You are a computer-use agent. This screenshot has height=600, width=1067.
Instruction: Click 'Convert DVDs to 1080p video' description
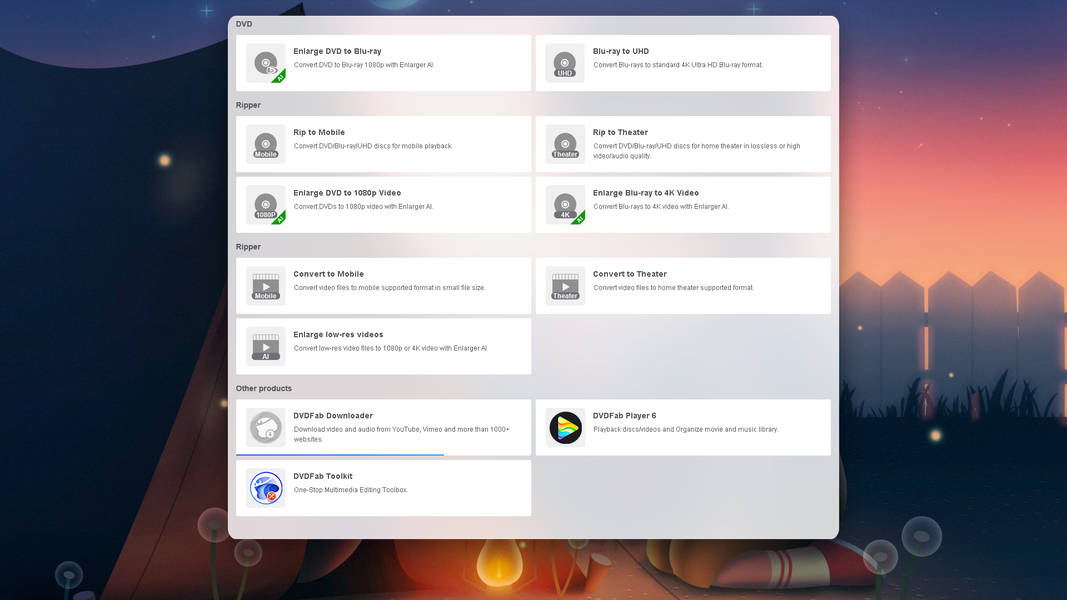[363, 207]
